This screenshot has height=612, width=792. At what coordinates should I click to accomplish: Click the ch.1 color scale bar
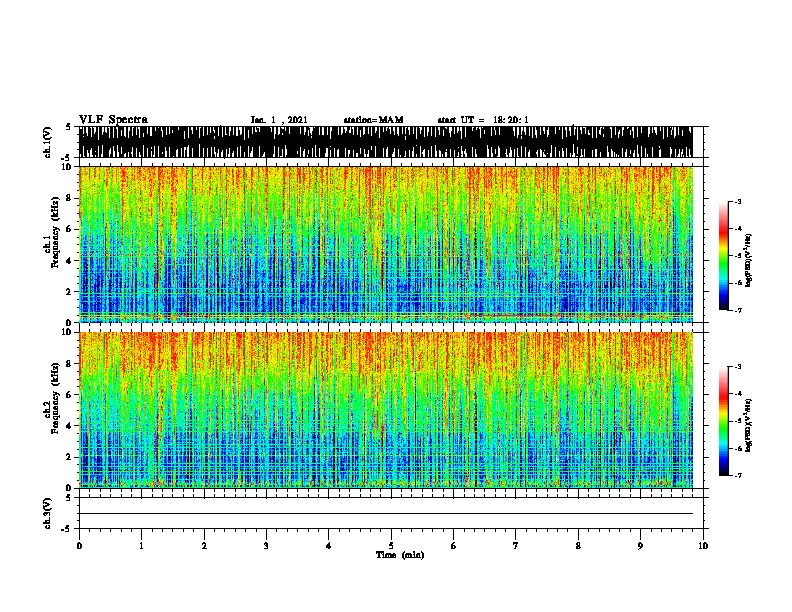click(x=724, y=256)
